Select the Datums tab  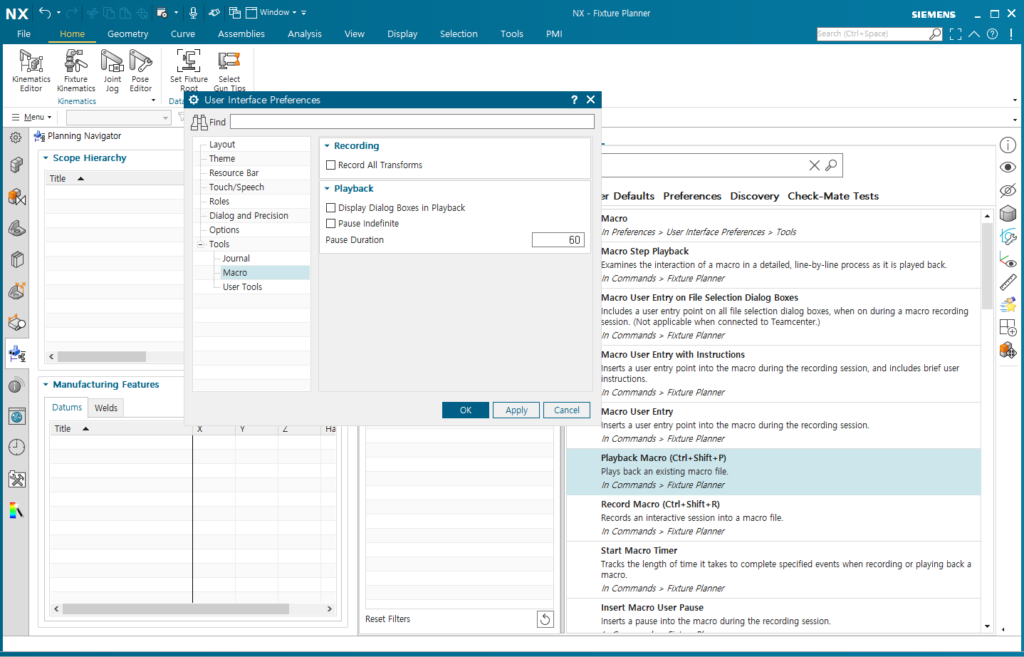click(67, 408)
